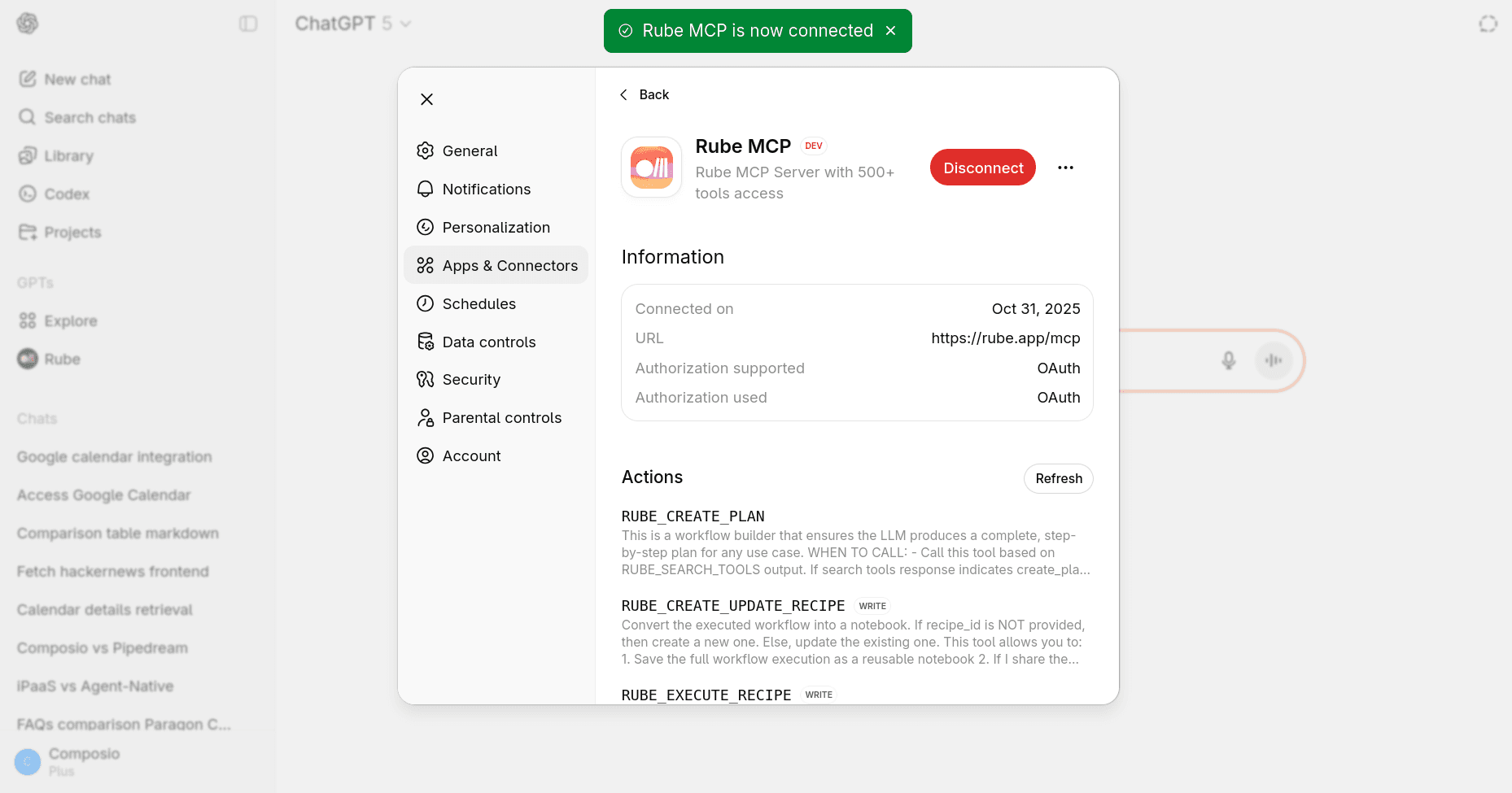1512x793 pixels.
Task: Toggle the sidebar collapse icon
Action: click(x=248, y=24)
